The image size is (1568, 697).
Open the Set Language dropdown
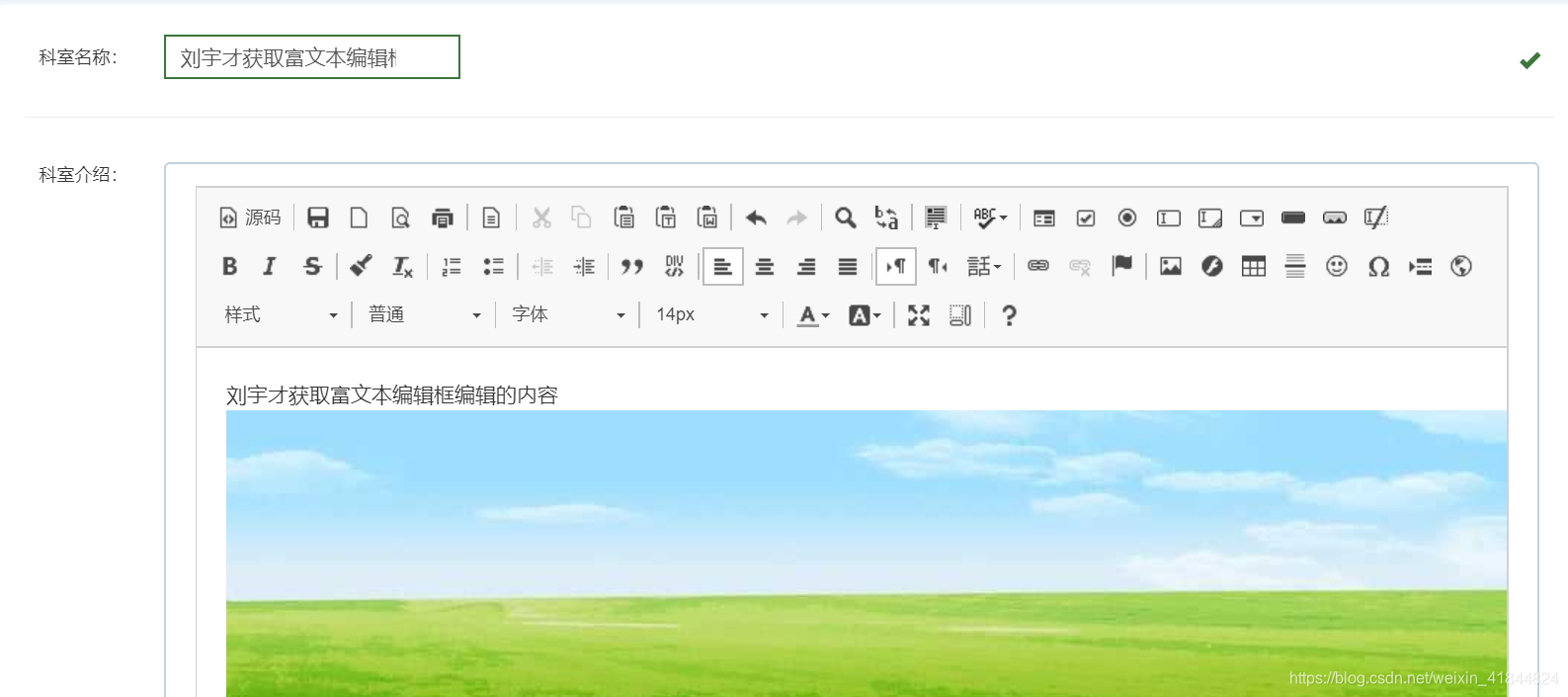(x=984, y=266)
